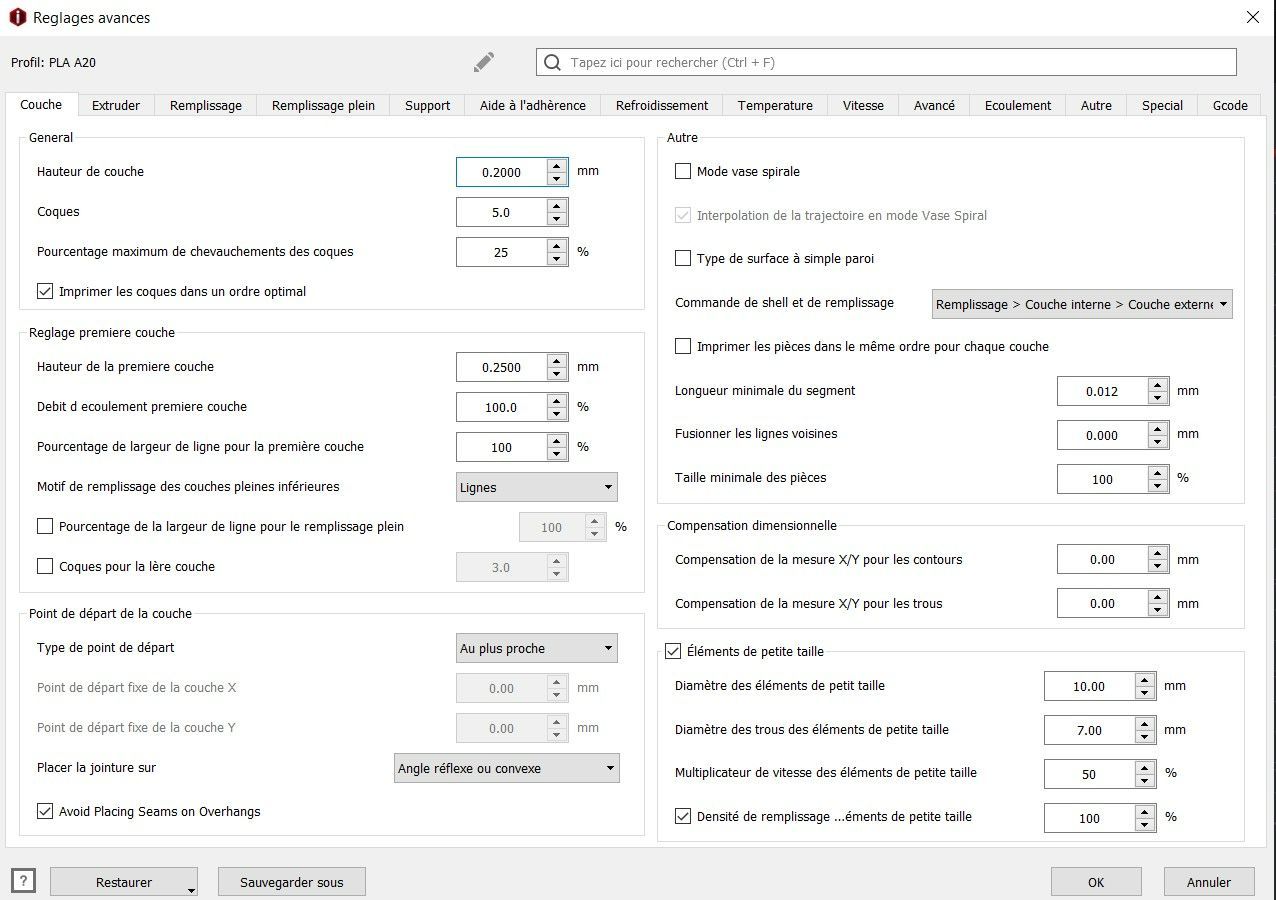
Task: Increase compensation X/Y pour les contours
Action: [x=1158, y=553]
